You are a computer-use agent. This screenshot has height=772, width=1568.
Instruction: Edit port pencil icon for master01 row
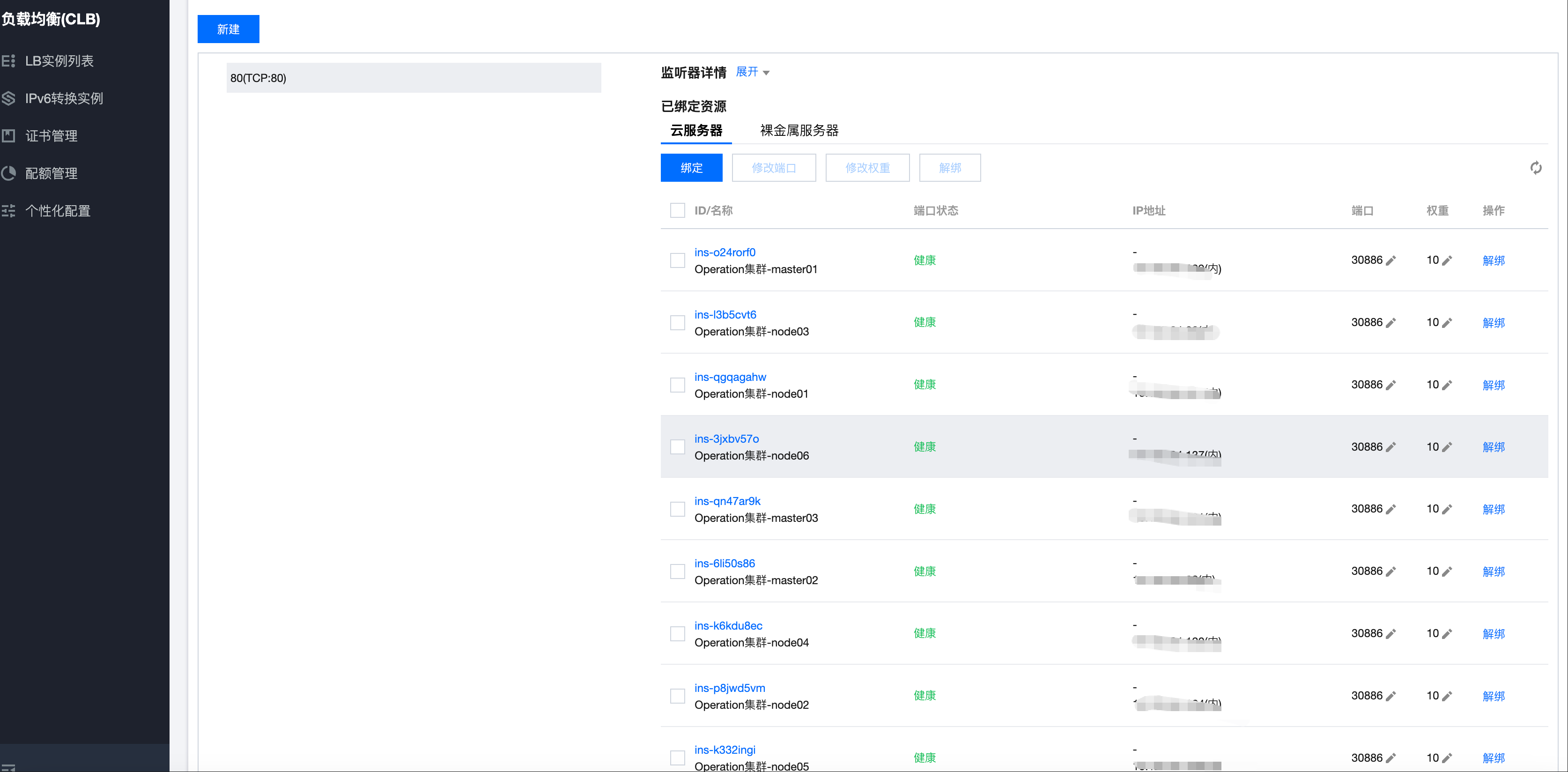click(1391, 260)
